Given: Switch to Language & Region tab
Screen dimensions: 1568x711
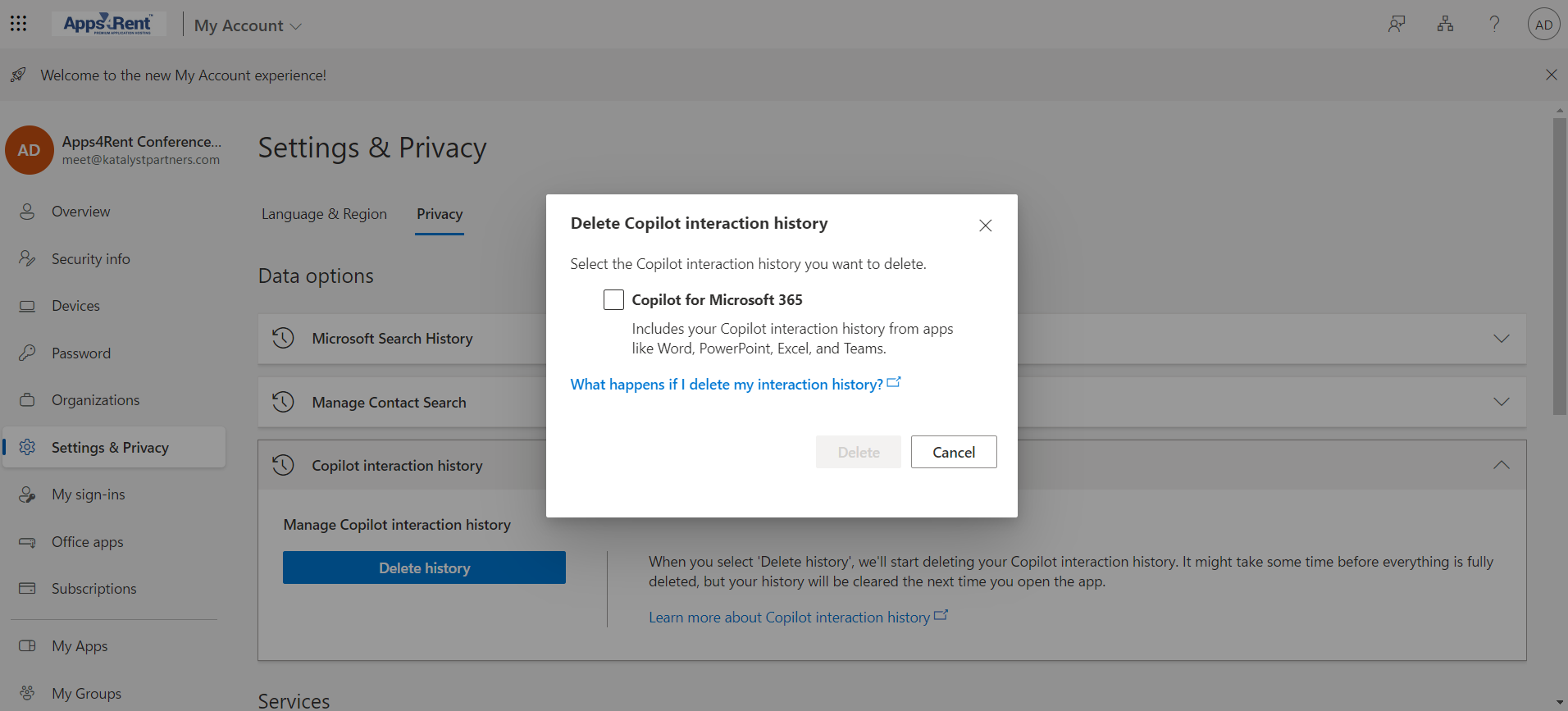Looking at the screenshot, I should (x=324, y=214).
